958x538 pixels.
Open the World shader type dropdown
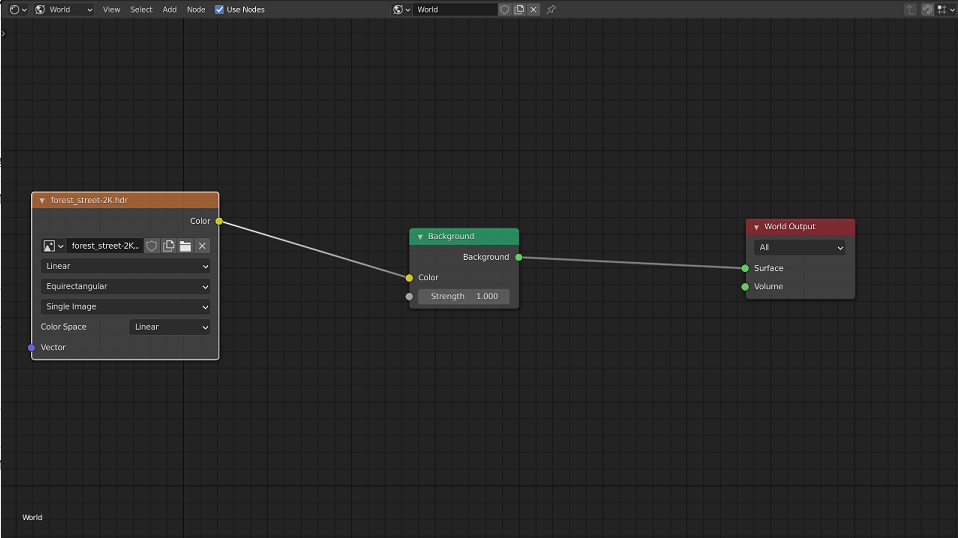click(x=64, y=9)
